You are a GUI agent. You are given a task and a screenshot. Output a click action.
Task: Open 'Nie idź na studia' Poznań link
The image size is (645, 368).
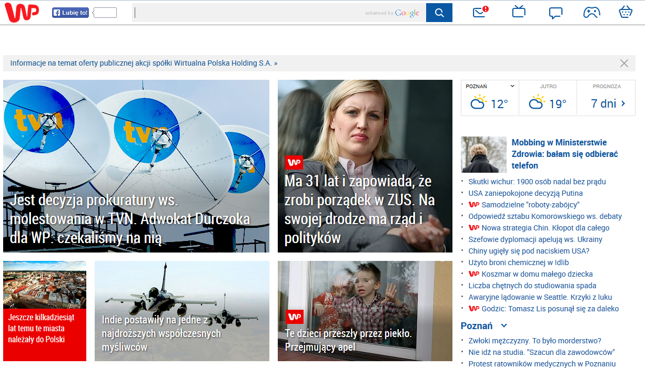click(541, 352)
